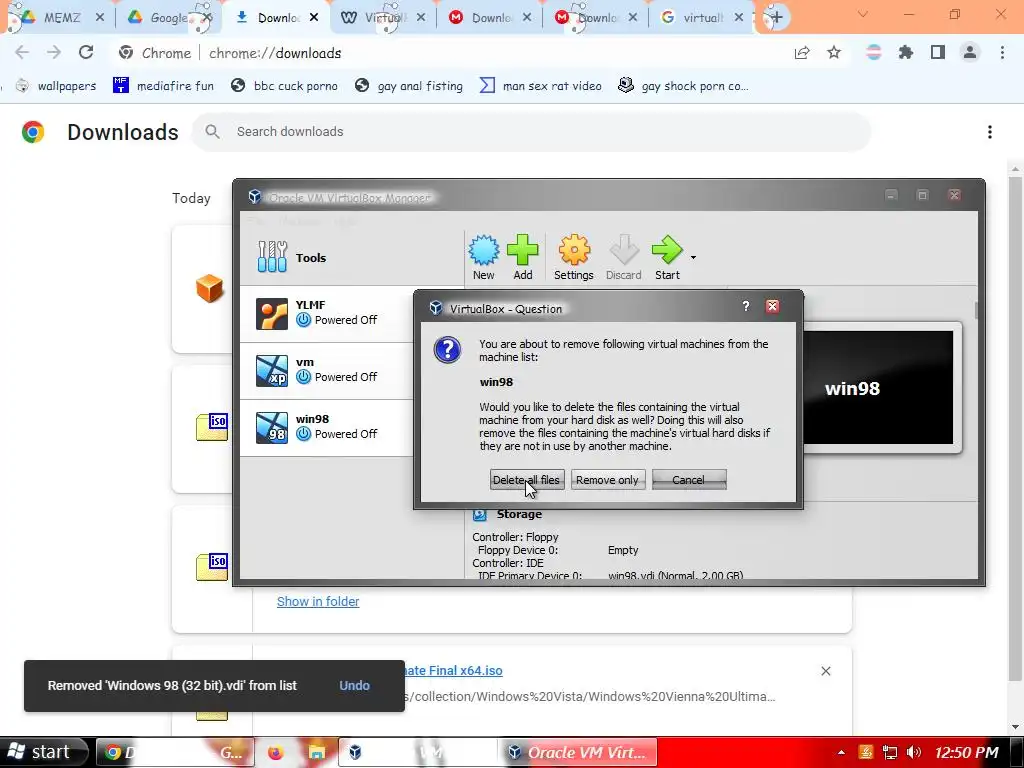The image size is (1024, 768).
Task: Click the dialog help question mark
Action: click(746, 306)
